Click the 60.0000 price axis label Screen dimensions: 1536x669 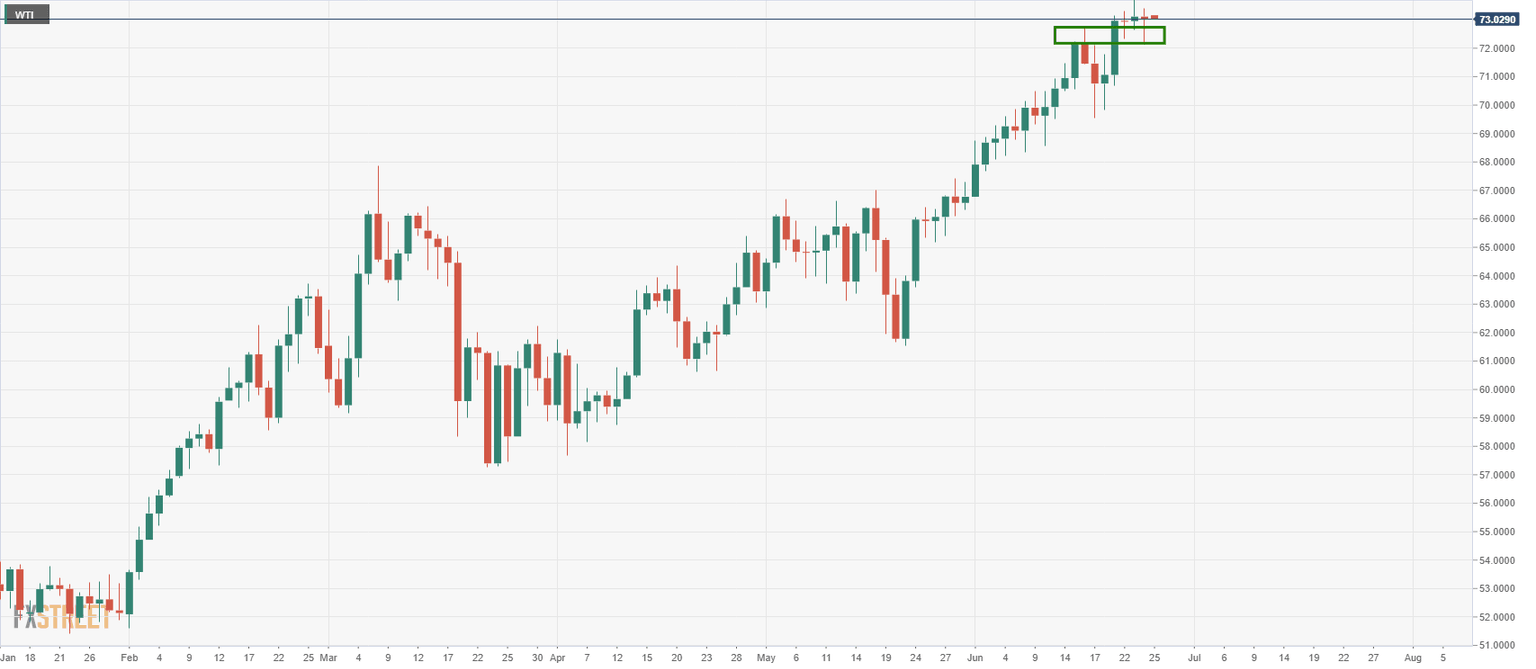[1498, 390]
